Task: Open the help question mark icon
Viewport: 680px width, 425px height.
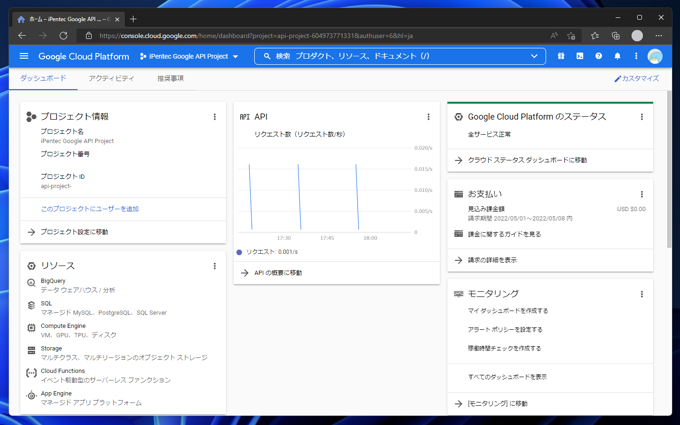Action: (x=598, y=56)
